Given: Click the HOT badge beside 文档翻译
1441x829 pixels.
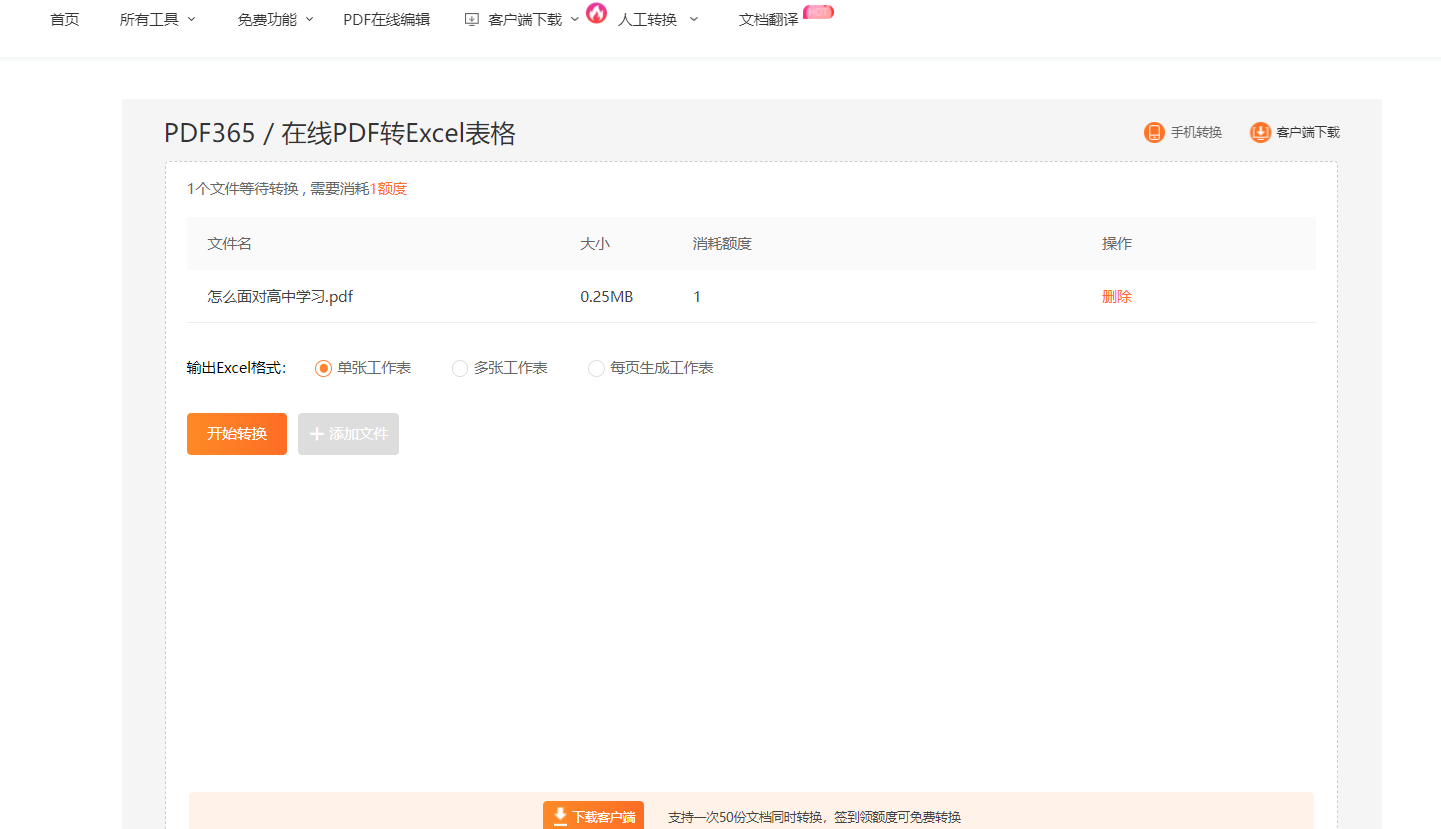Looking at the screenshot, I should click(x=818, y=11).
